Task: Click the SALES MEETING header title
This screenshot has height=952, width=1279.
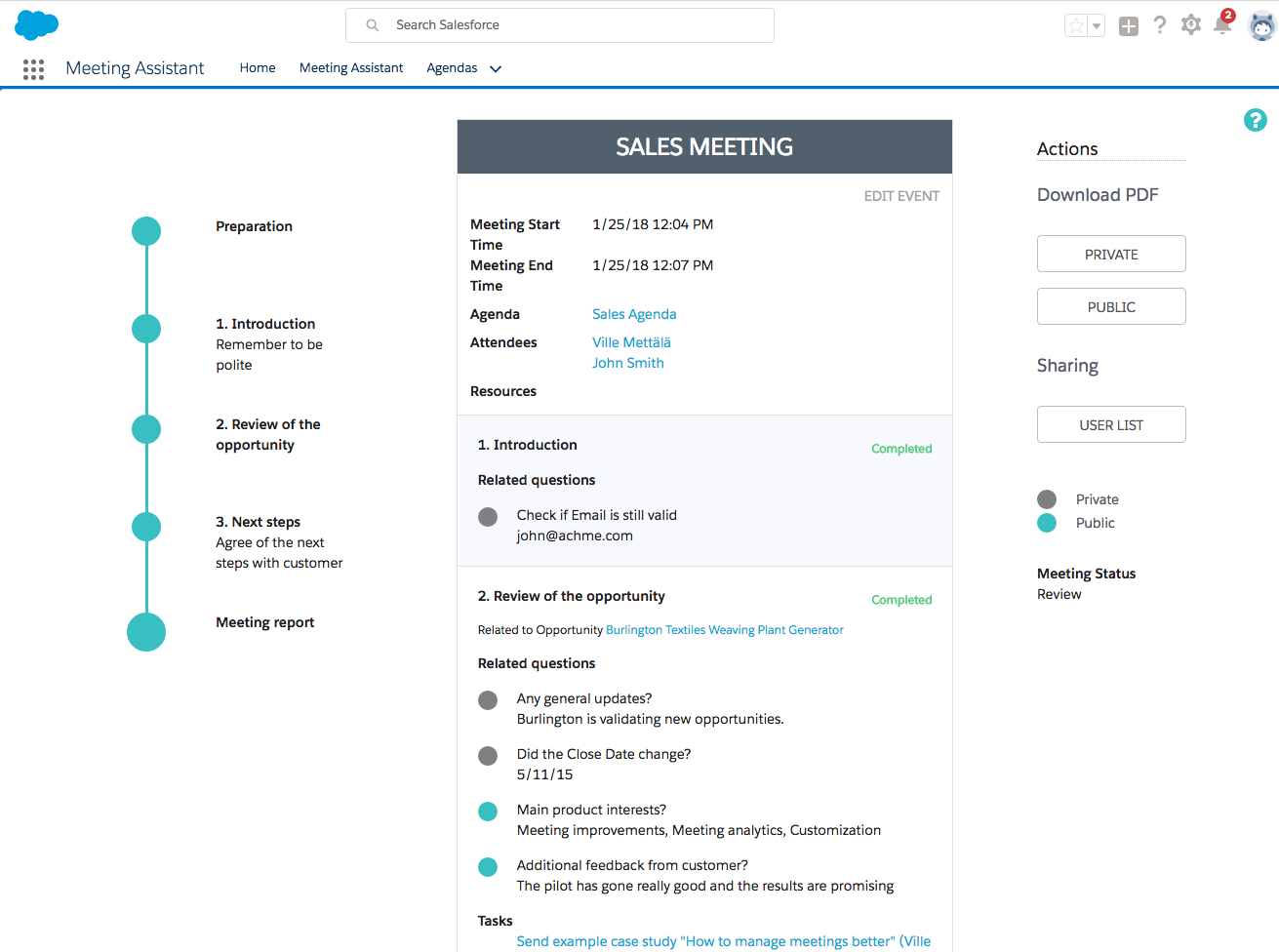Action: tap(704, 147)
